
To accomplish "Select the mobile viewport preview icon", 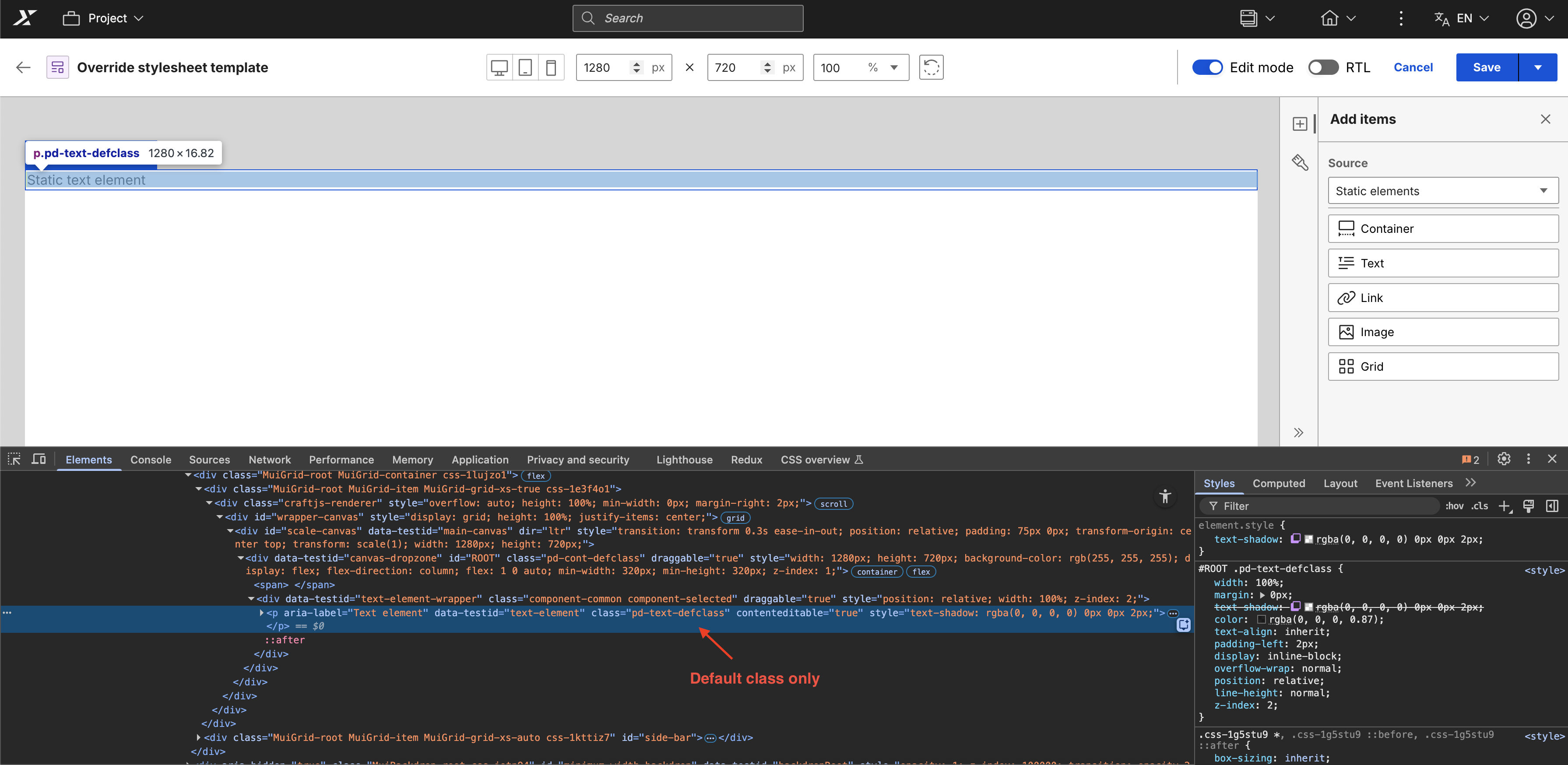I will tap(551, 67).
